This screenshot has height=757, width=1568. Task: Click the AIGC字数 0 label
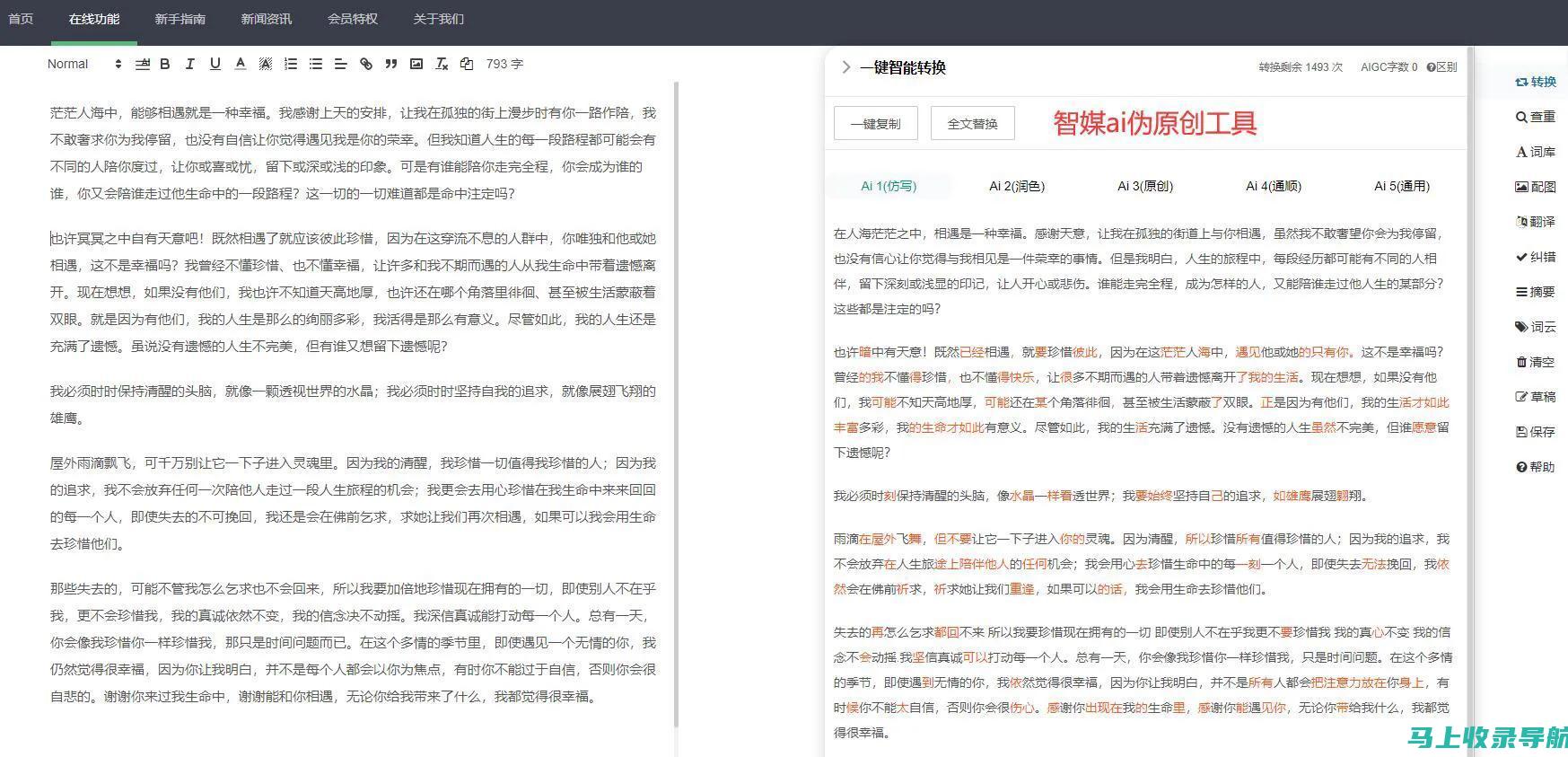pyautogui.click(x=1388, y=67)
